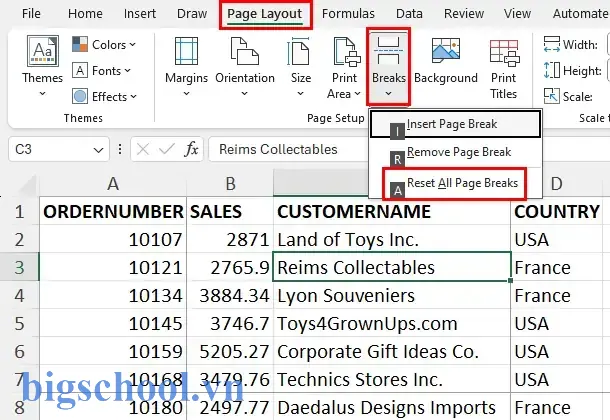Choose Reset All Page Breaks
This screenshot has width=610, height=420.
[454, 183]
